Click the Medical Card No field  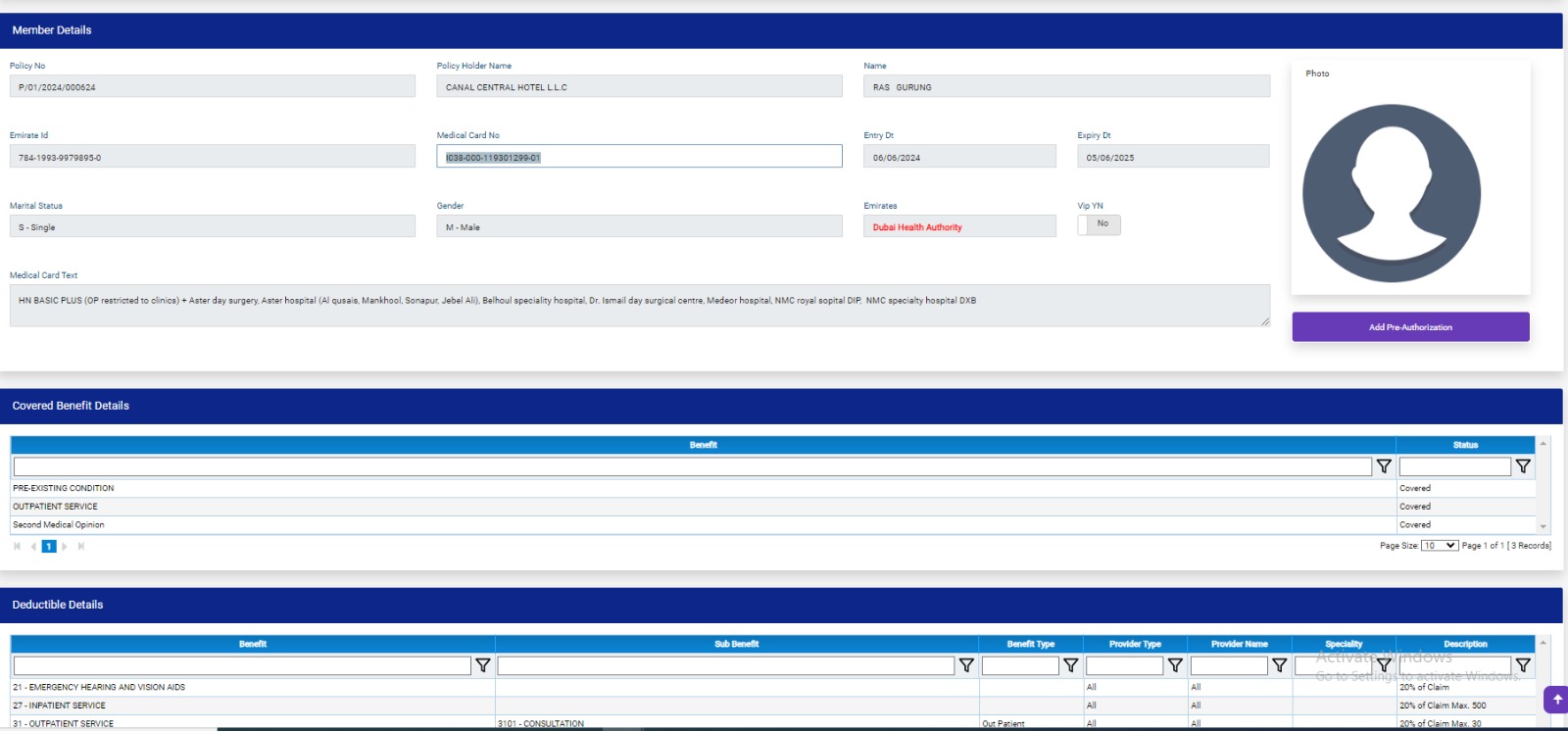pos(639,157)
